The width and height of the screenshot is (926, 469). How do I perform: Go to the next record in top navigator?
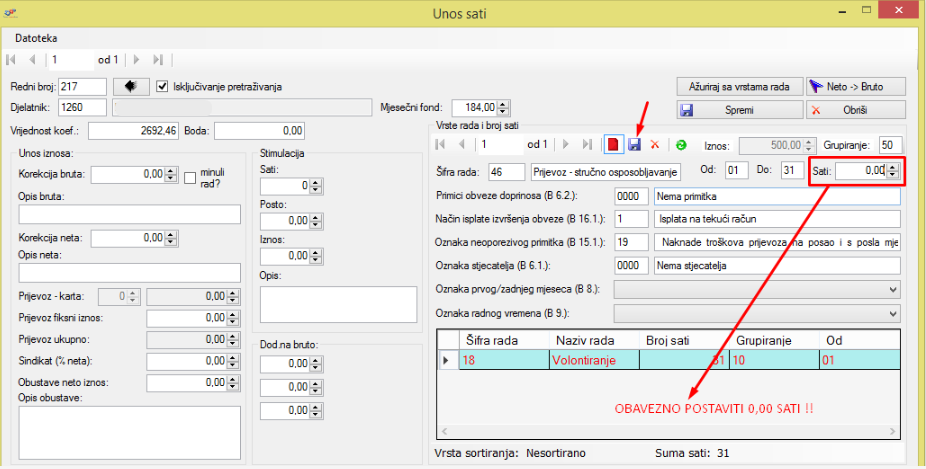[136, 60]
